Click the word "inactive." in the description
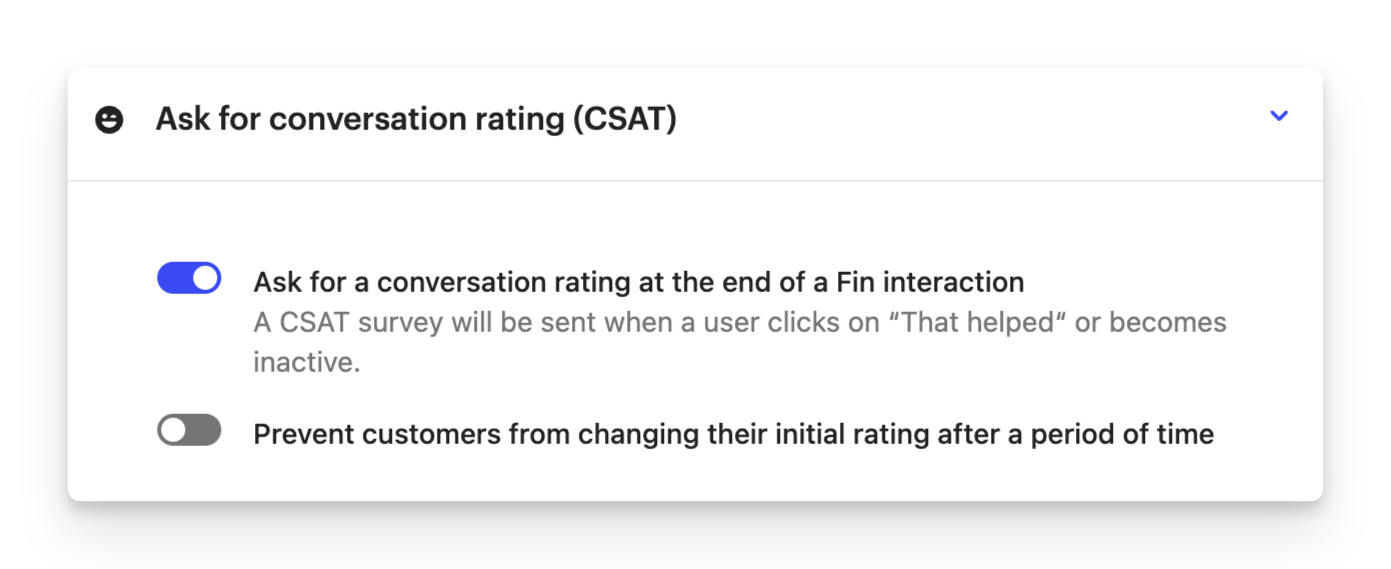Screen dimensions: 1391x569 (306, 362)
